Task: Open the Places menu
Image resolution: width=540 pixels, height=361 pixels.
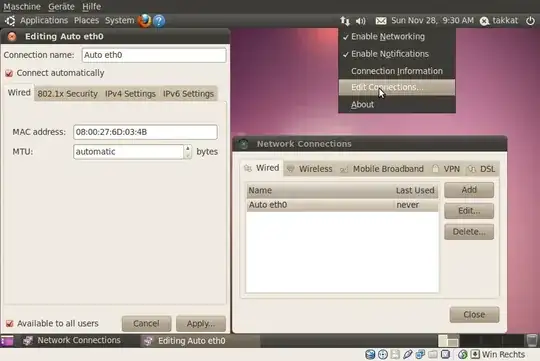Action: click(86, 21)
